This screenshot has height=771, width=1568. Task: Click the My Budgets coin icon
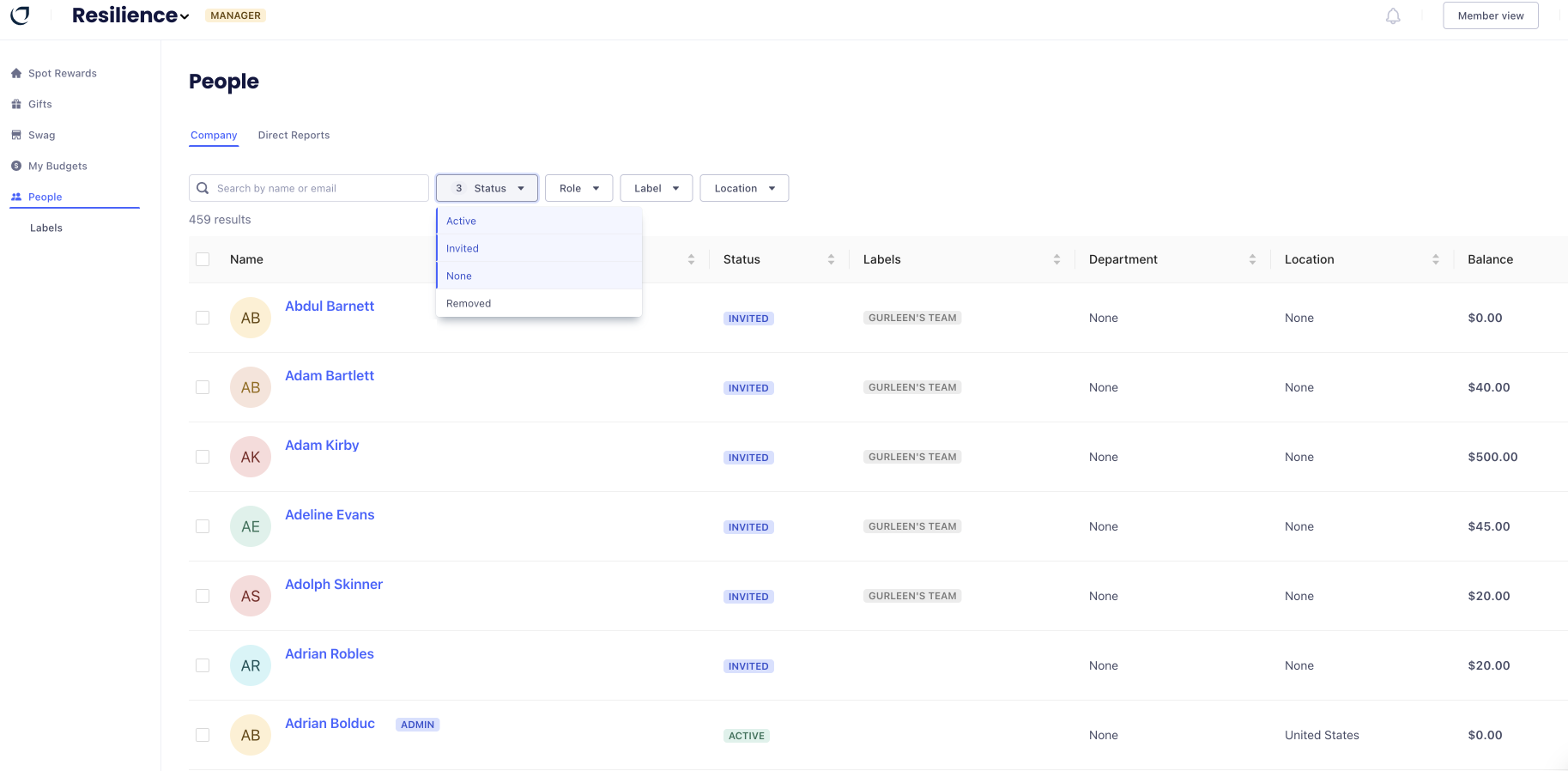click(16, 166)
